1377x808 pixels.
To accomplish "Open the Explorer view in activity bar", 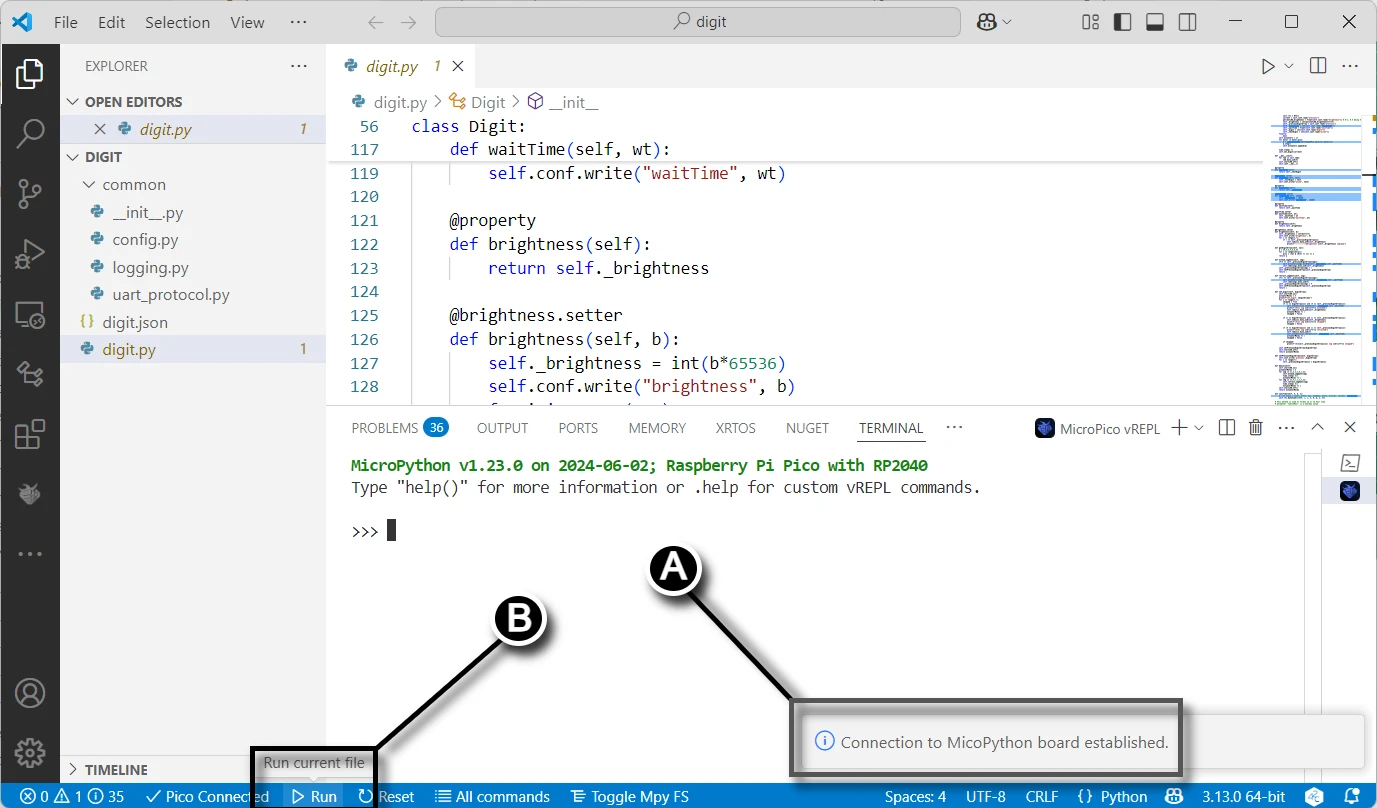I will tap(30, 75).
